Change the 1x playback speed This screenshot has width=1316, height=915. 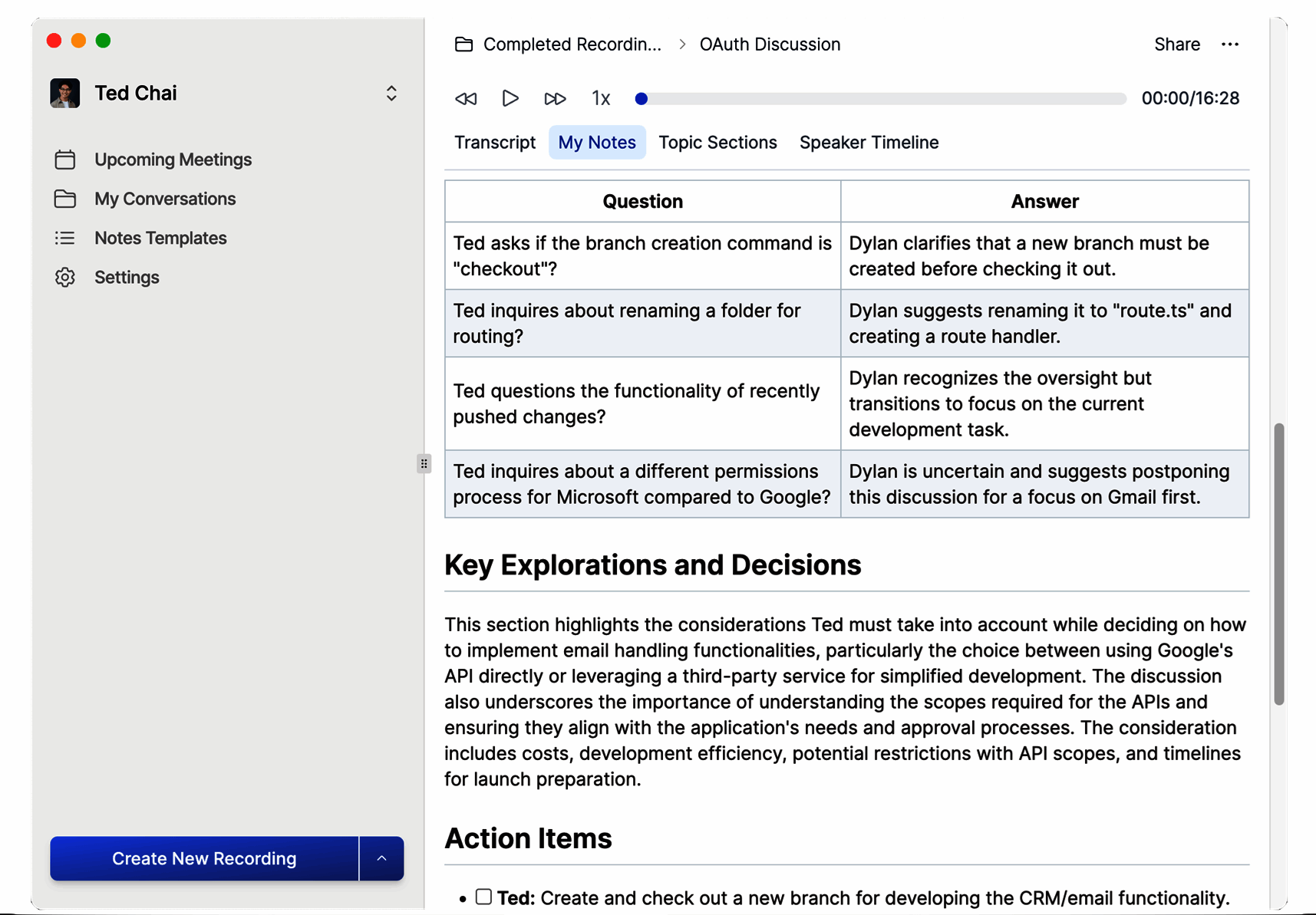click(601, 99)
